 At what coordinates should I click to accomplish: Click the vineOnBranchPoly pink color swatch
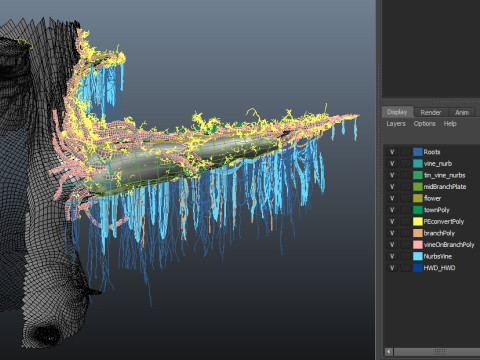coord(418,245)
